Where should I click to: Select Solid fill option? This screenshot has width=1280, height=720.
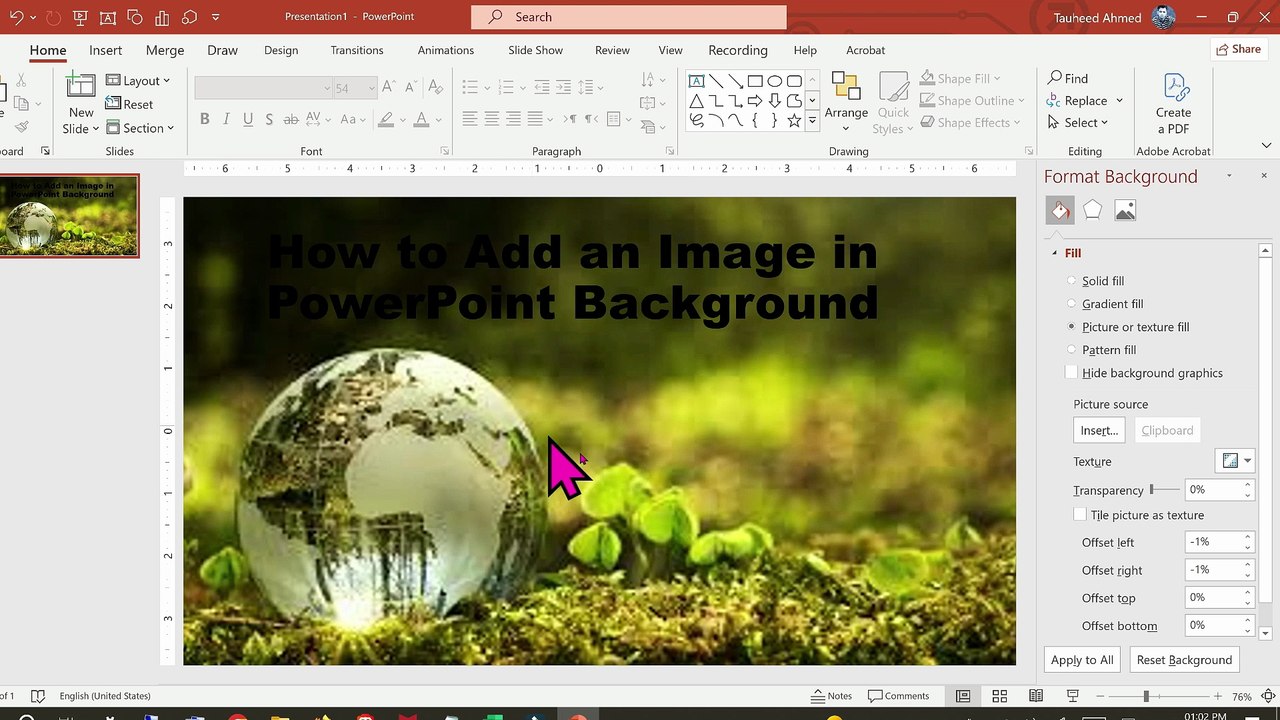pos(1072,281)
